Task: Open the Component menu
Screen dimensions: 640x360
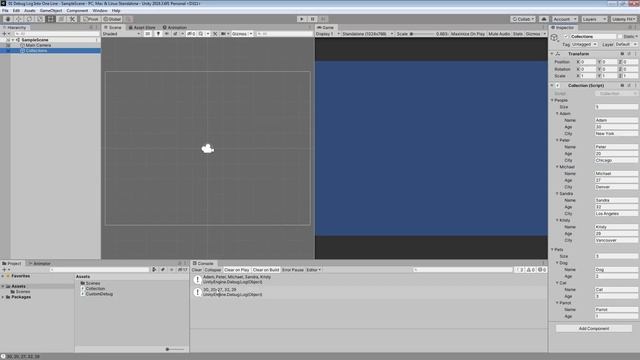Action: pos(77,11)
